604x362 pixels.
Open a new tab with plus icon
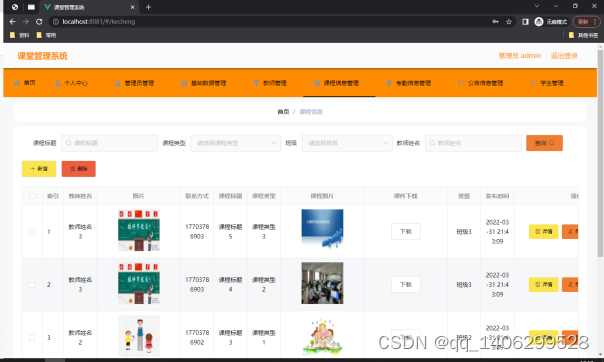(148, 7)
